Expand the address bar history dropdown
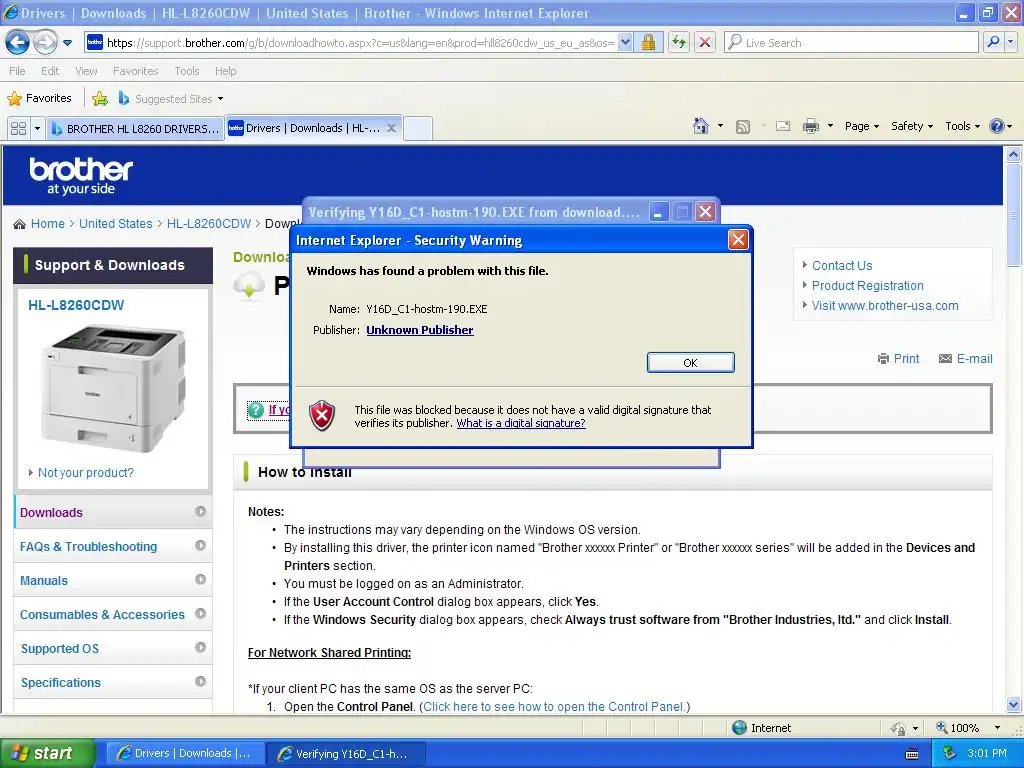The image size is (1024, 768). coord(625,43)
